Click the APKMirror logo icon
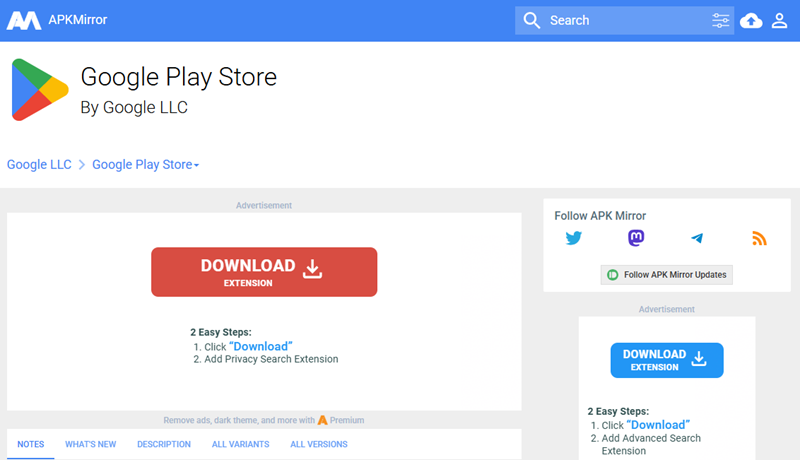800x460 pixels. point(24,20)
